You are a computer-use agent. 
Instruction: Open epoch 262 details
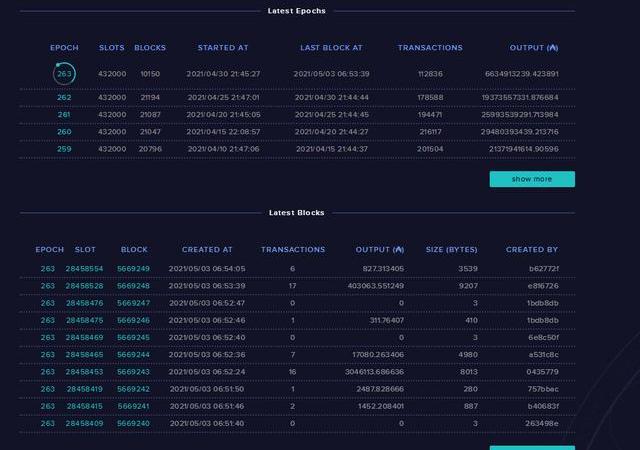click(64, 98)
